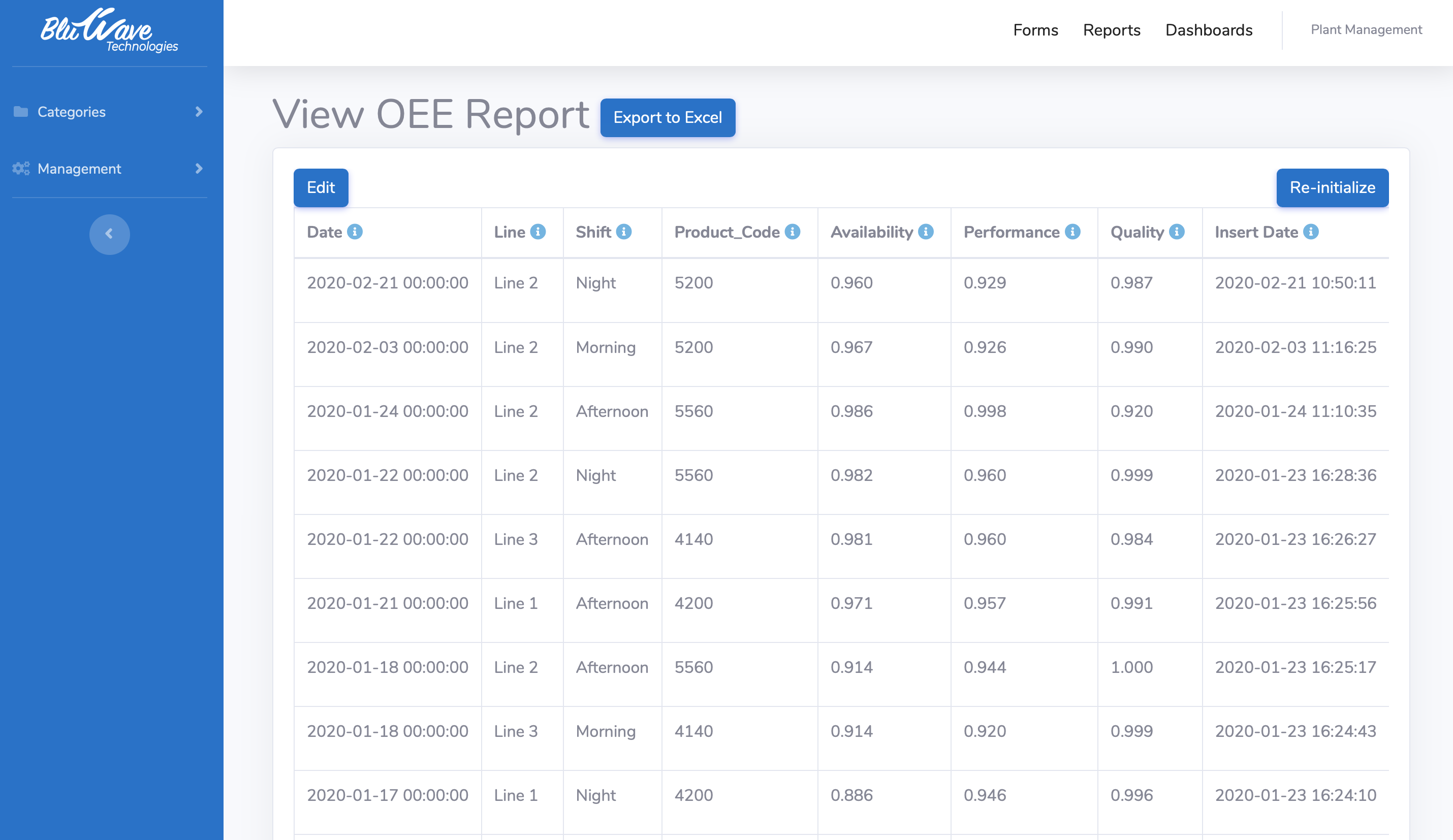The height and width of the screenshot is (840, 1453).
Task: Click the Categories folder icon
Action: tap(21, 111)
